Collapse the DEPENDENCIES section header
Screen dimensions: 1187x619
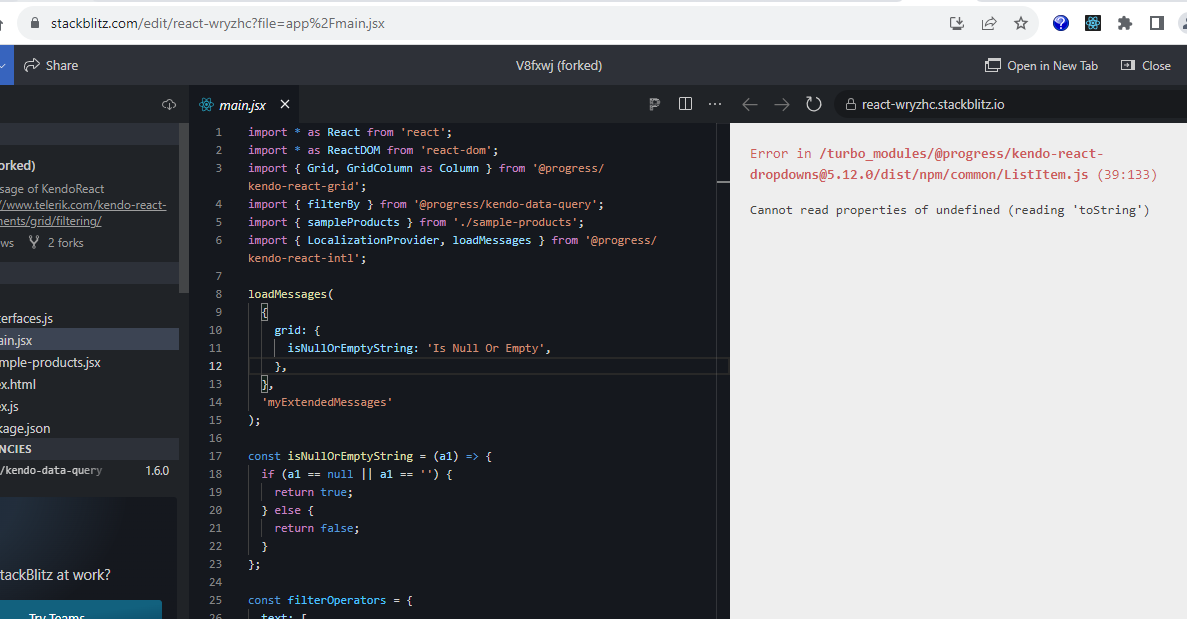89,449
